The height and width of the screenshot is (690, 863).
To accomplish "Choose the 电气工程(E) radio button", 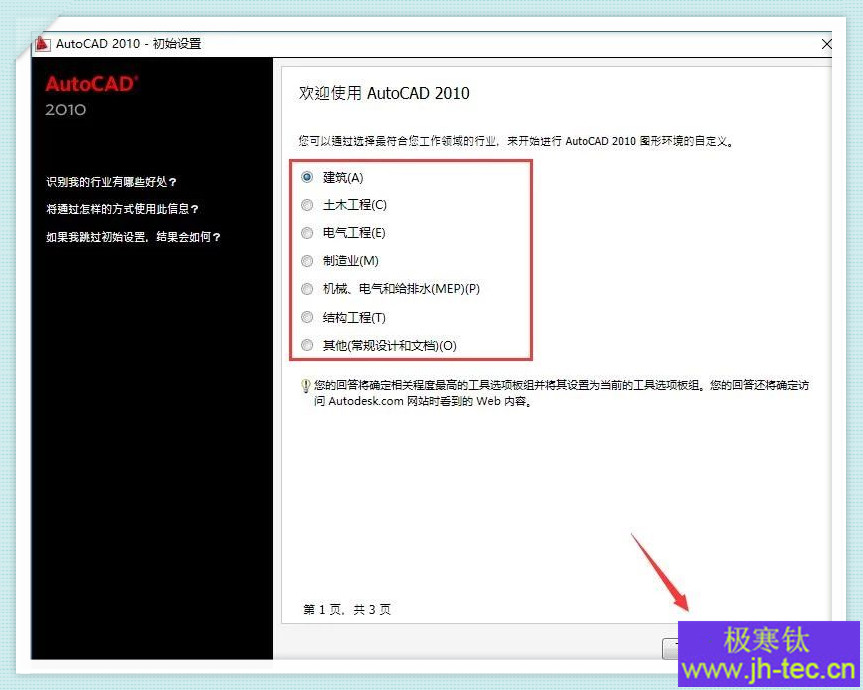I will click(x=307, y=233).
